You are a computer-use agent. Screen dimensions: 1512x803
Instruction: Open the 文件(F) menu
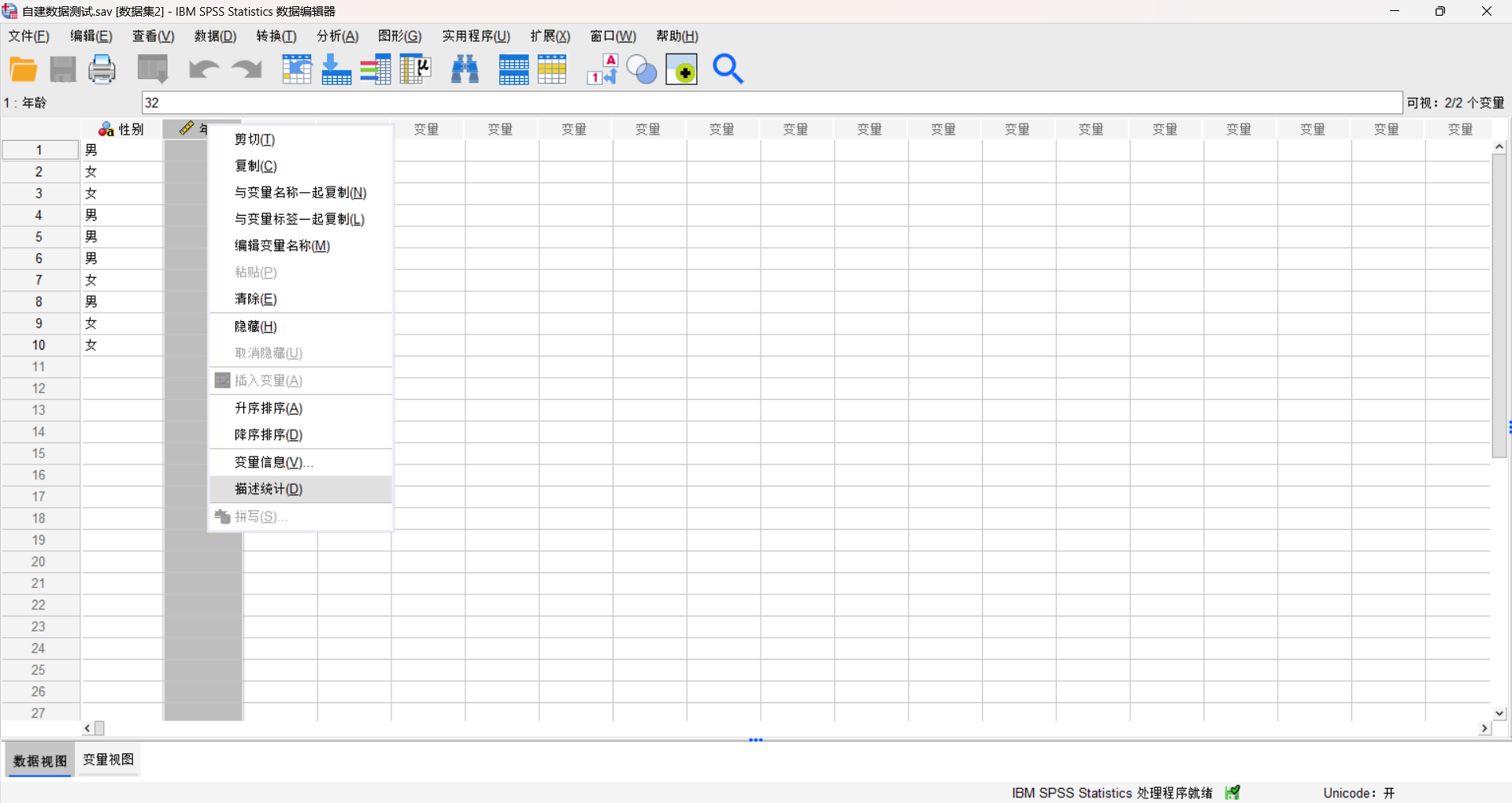[29, 36]
